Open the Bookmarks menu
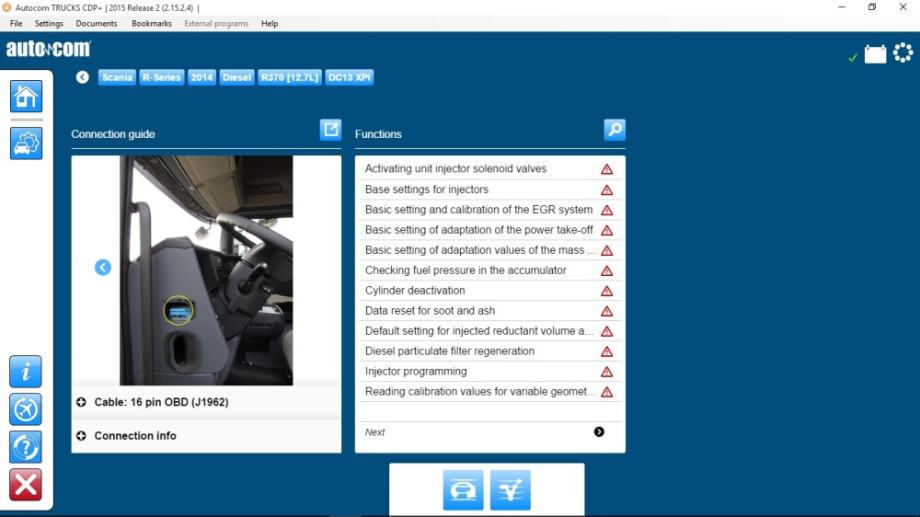The height and width of the screenshot is (517, 920). (x=151, y=23)
